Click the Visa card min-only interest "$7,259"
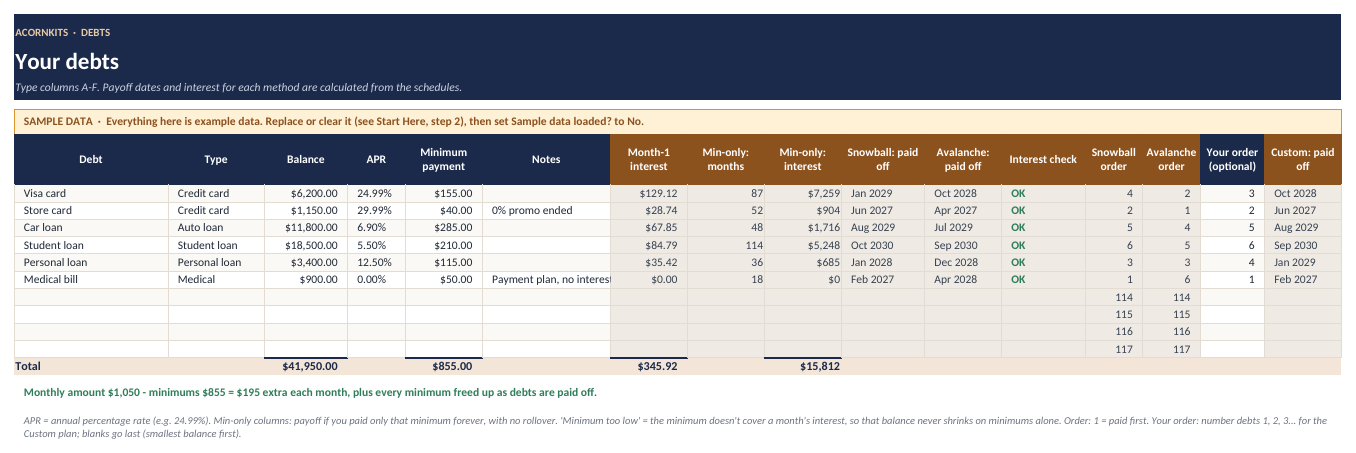This screenshot has width=1356, height=453. click(803, 193)
